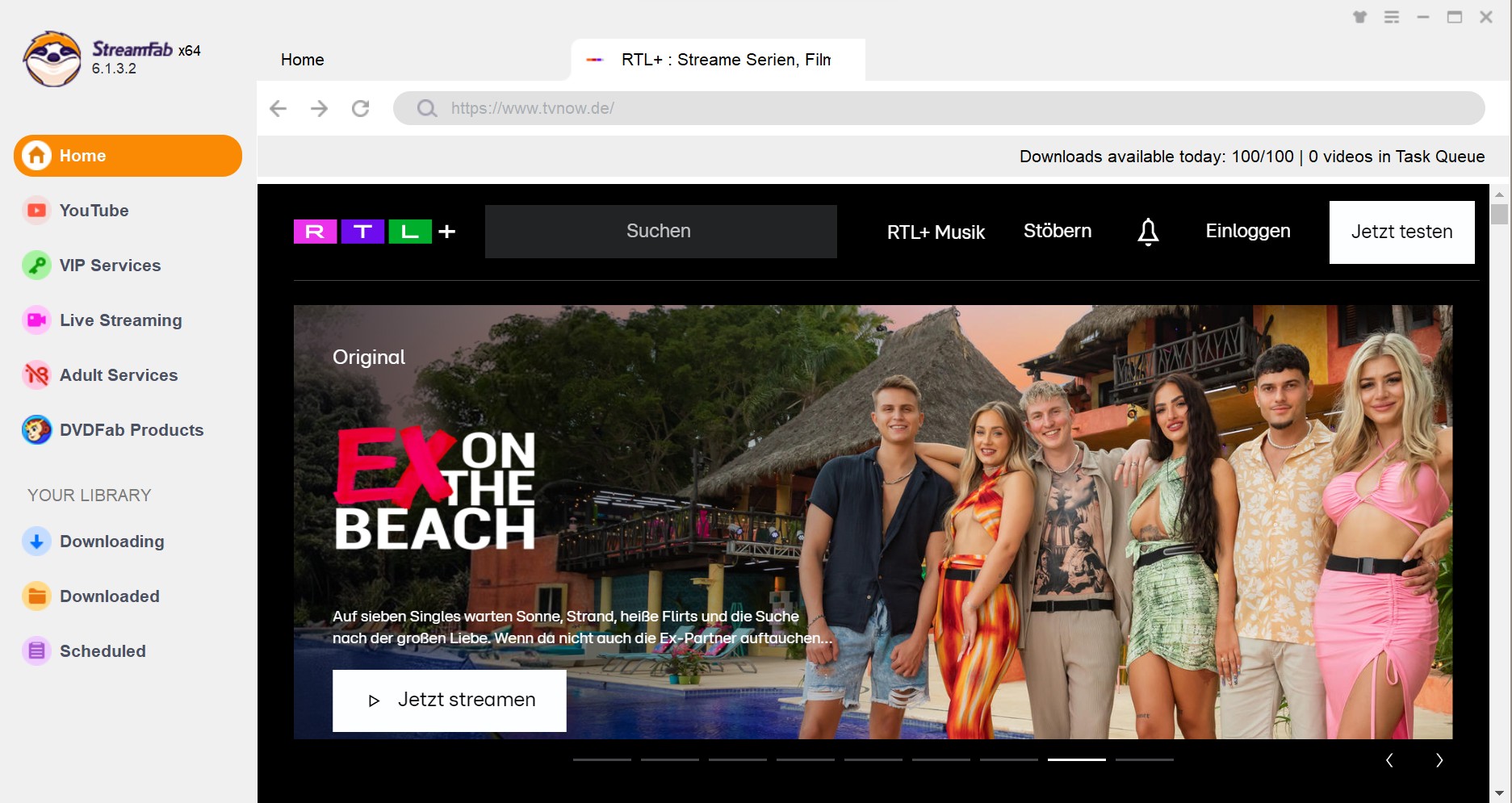This screenshot has width=1512, height=803.
Task: Open the YouTube section
Action: 128,211
